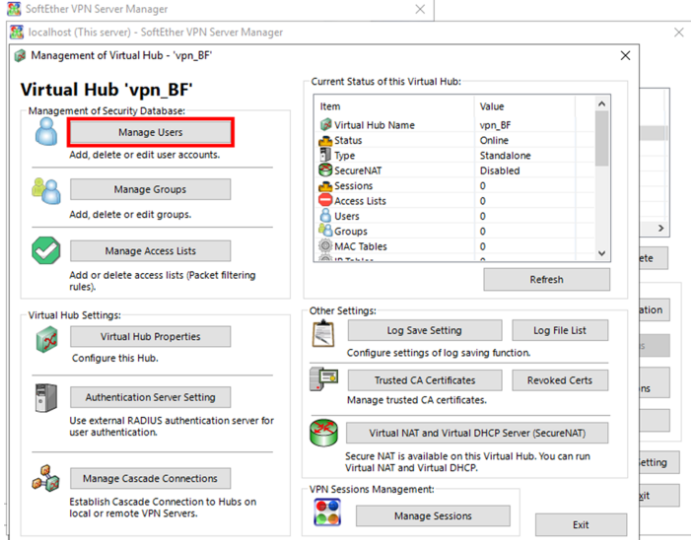The height and width of the screenshot is (540, 691).
Task: Click the Trusted CA Certificates icon
Action: coord(323,381)
